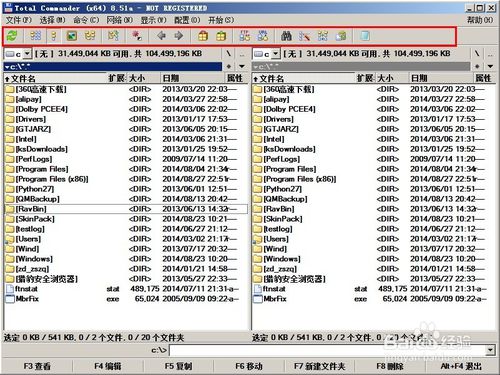Click the [Drivers] folder icon in right panel
Image resolution: width=500 pixels, height=375 pixels.
point(258,119)
